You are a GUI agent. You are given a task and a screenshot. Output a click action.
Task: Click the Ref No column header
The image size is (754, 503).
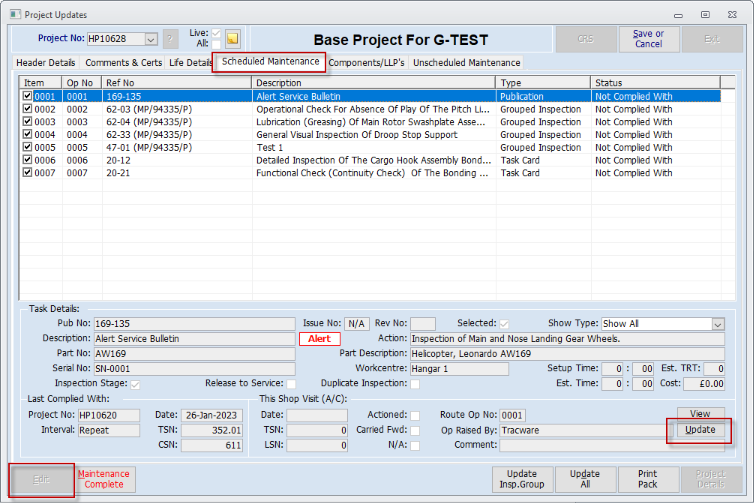click(x=176, y=83)
